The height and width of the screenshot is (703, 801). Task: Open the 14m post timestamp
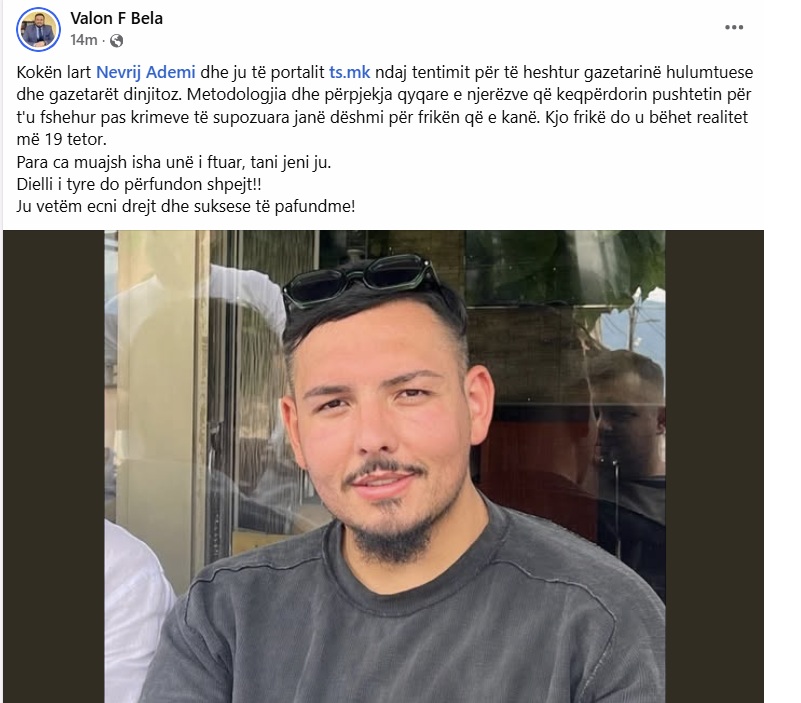83,40
